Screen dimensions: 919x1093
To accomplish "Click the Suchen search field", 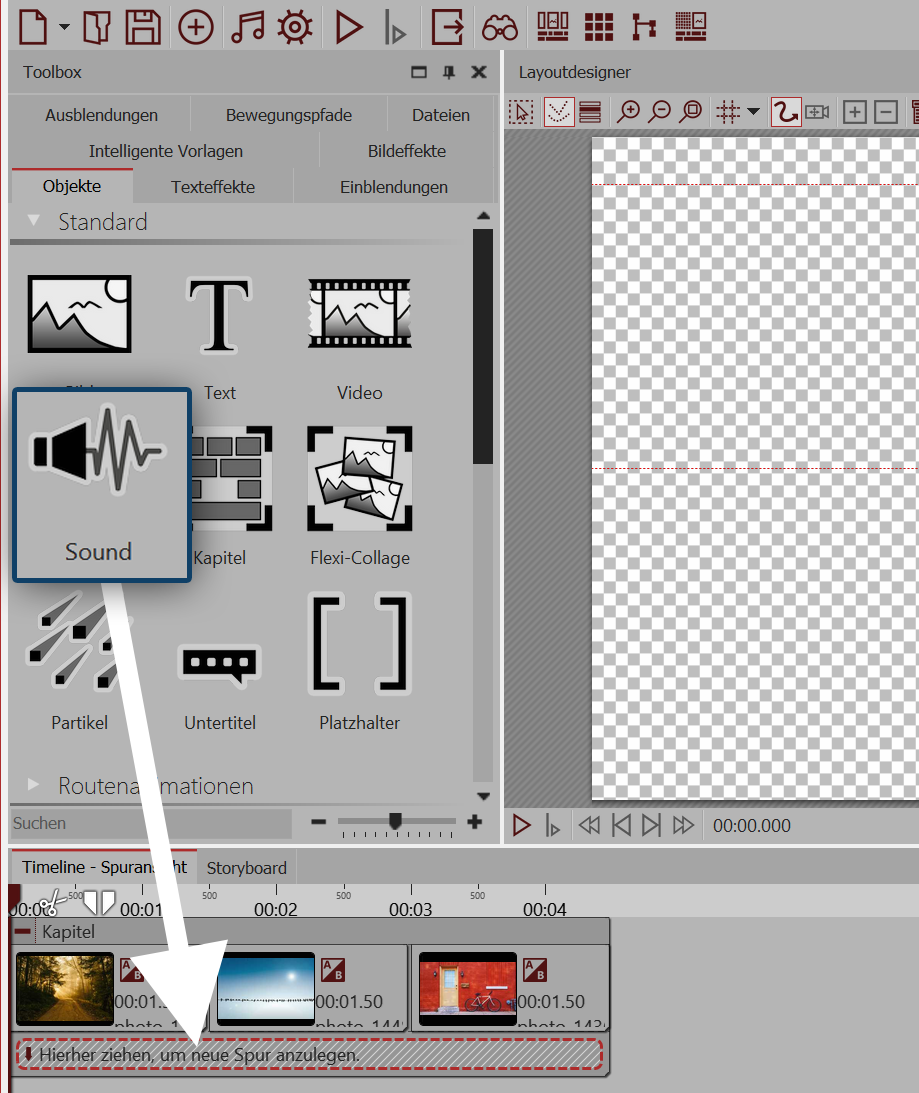I will click(150, 823).
